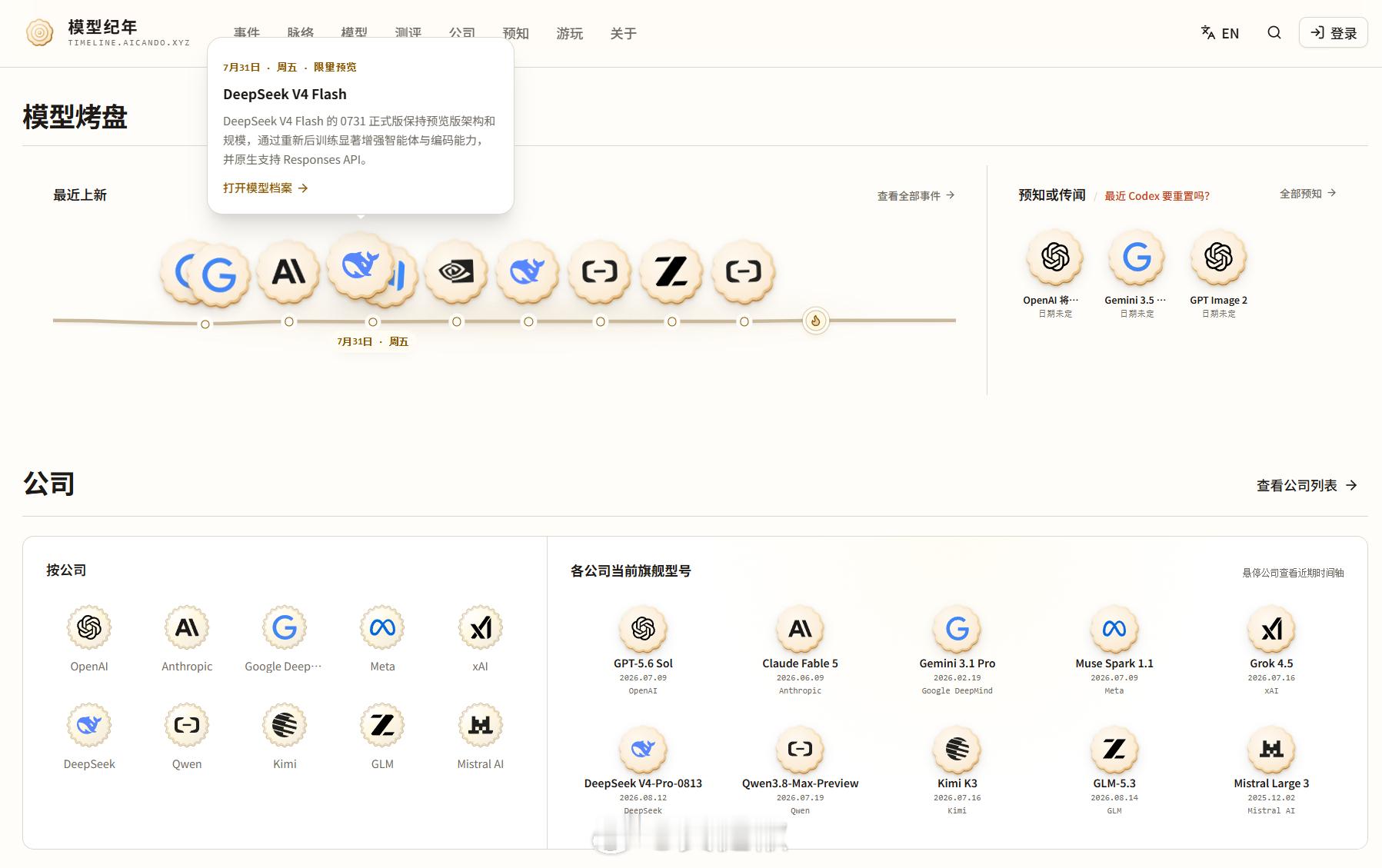Open the GLM-5.3 flagship name
Image resolution: width=1382 pixels, height=868 pixels.
[1114, 783]
